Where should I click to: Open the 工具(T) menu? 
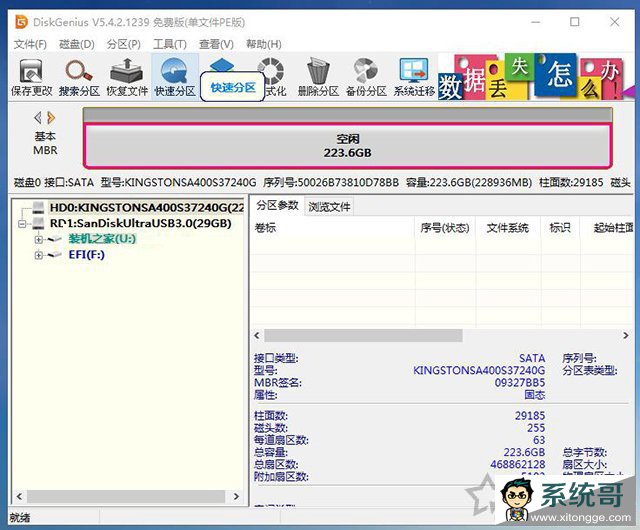coord(170,44)
